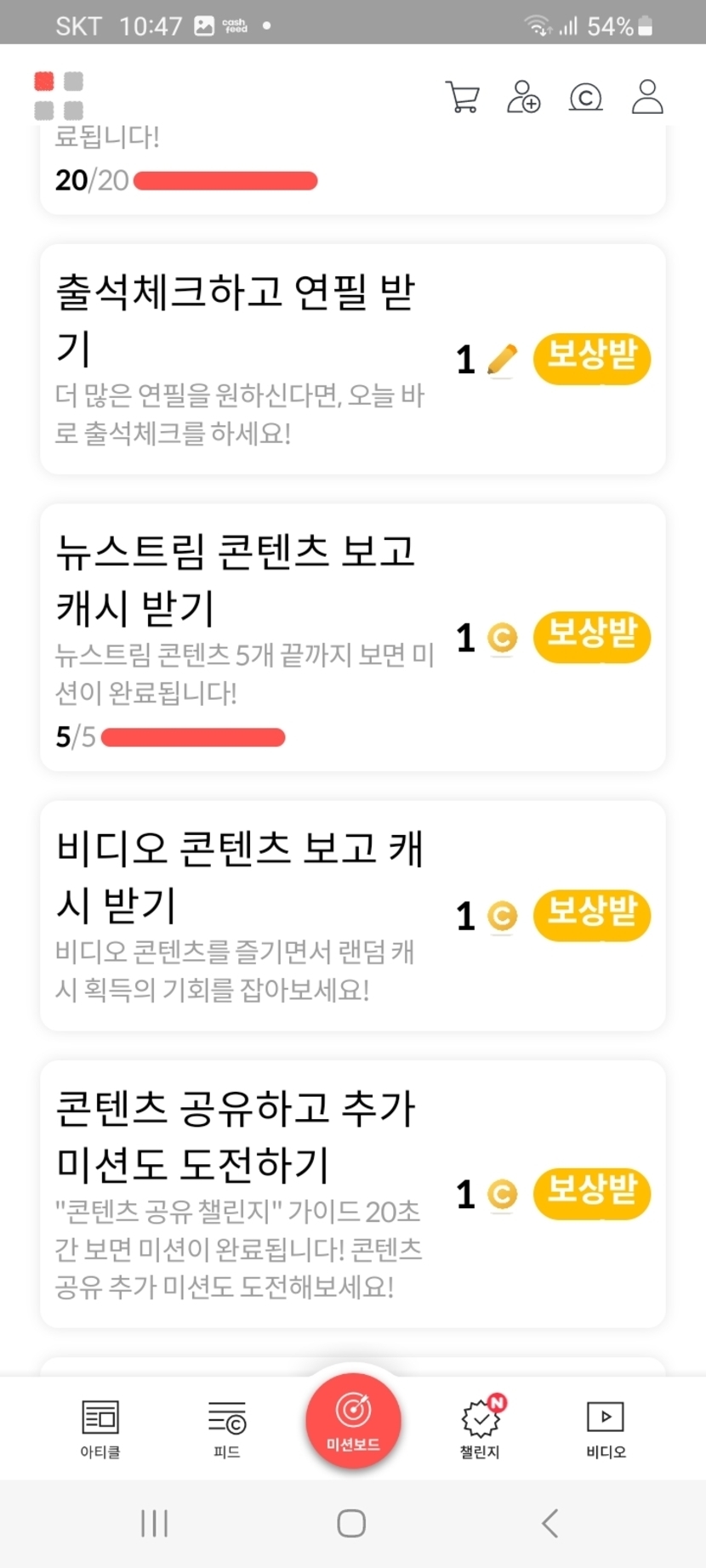Image resolution: width=706 pixels, height=1568 pixels.
Task: Tap the 5/5 newstream progress bar
Action: 193,737
